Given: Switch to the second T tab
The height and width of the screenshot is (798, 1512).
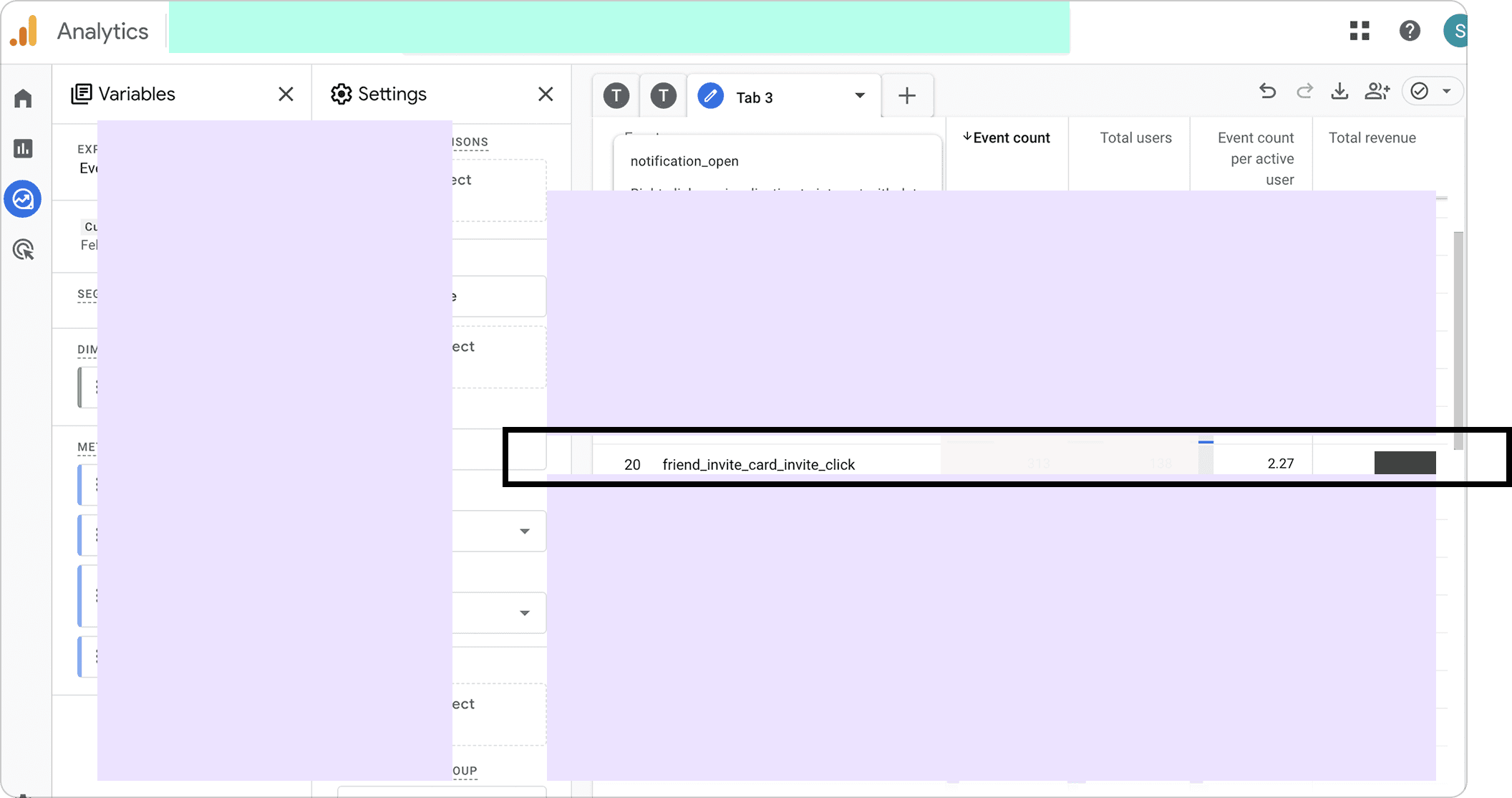Looking at the screenshot, I should coord(664,95).
